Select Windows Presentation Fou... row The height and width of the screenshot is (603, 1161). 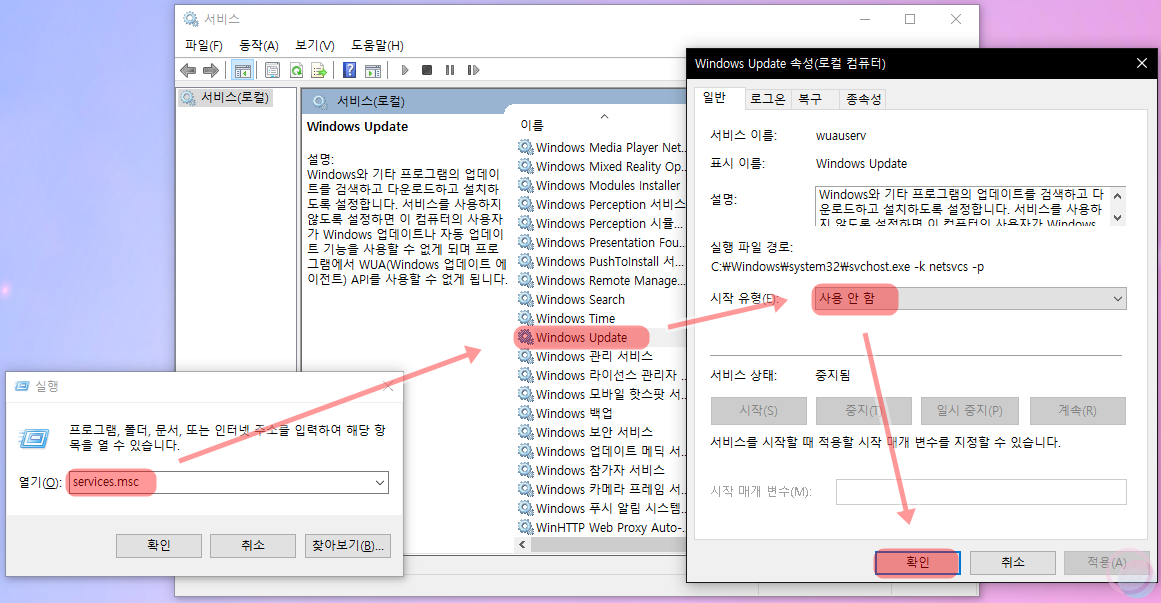click(609, 242)
